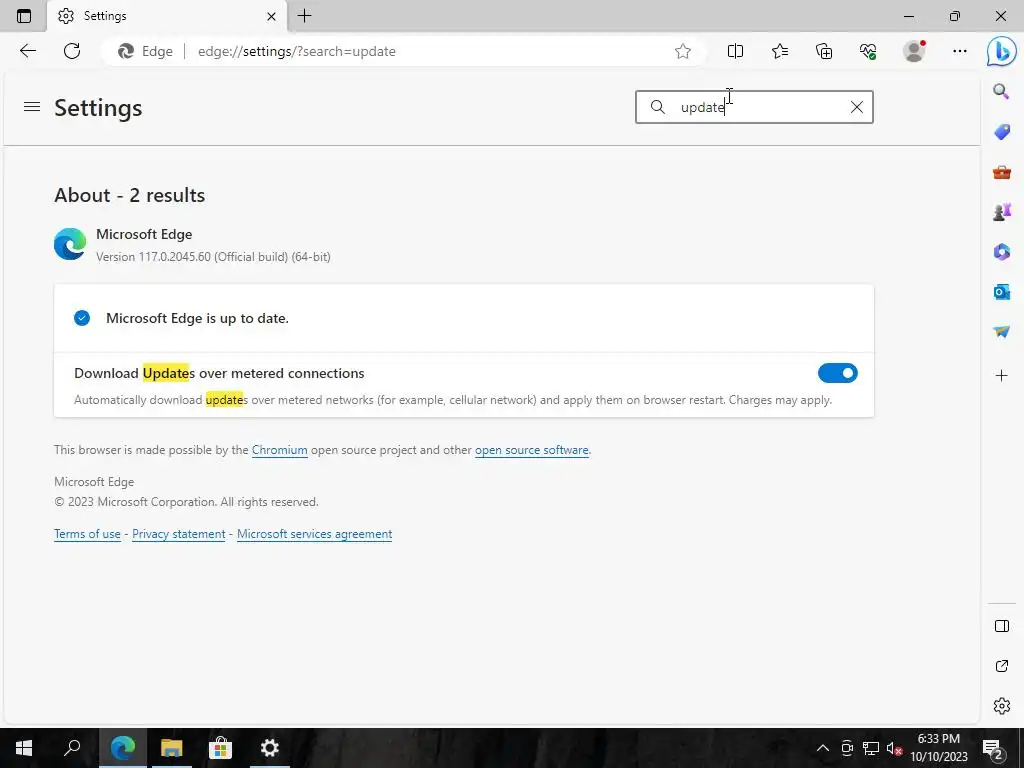
Task: Show hidden system tray icons
Action: [x=823, y=748]
